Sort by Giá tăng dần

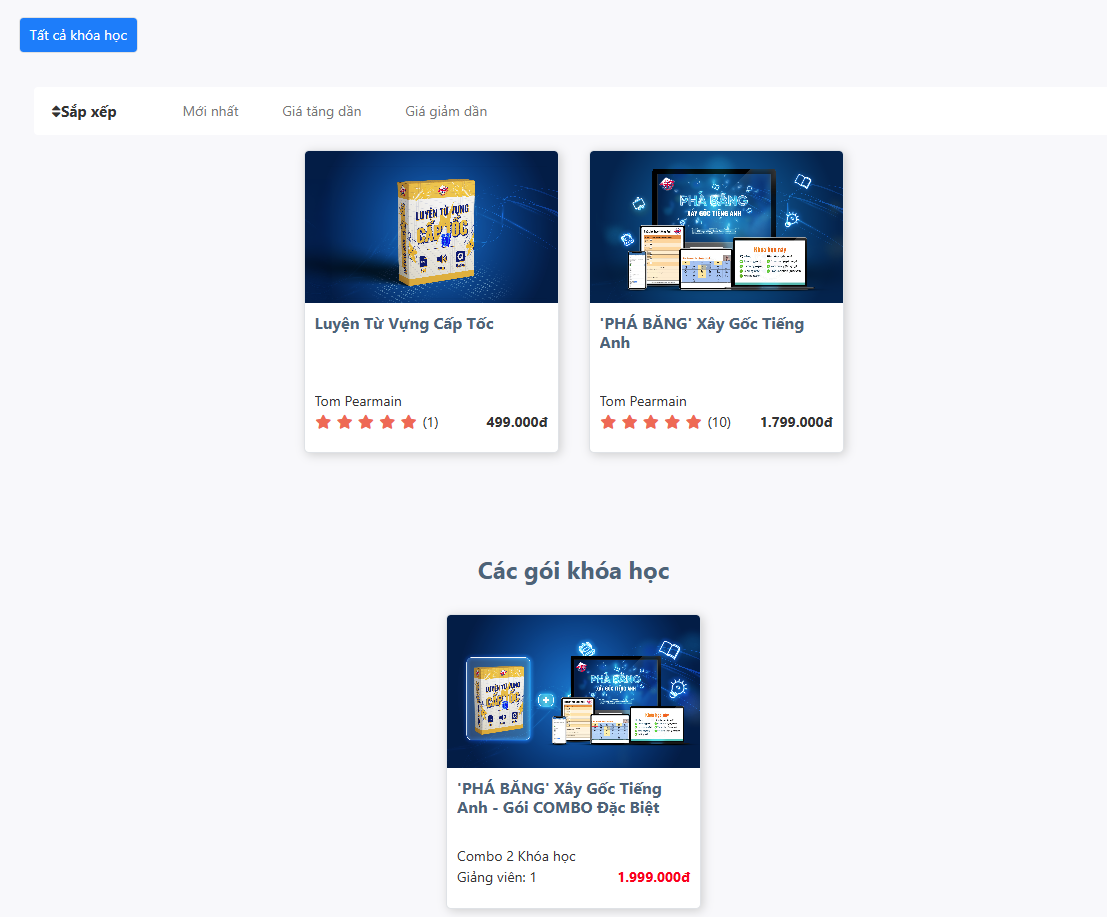click(x=321, y=111)
